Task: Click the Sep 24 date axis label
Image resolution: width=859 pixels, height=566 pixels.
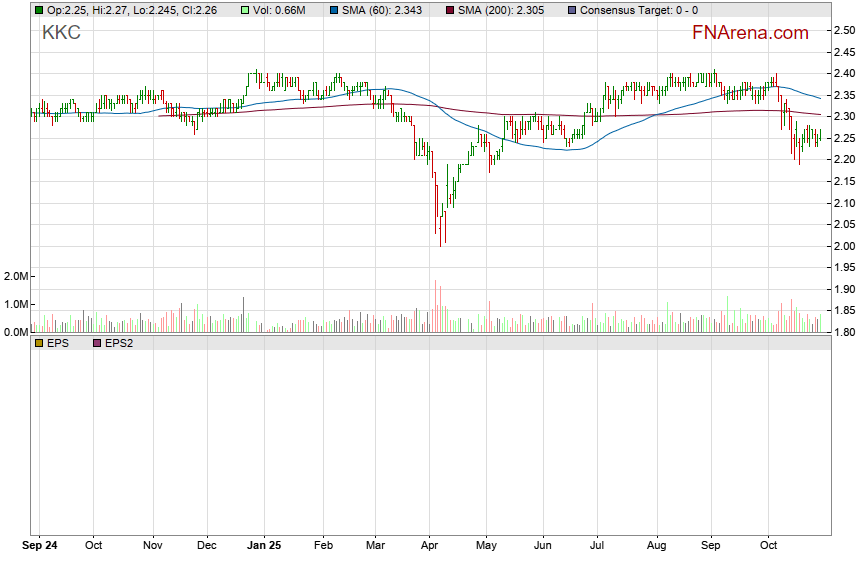Action: [x=39, y=547]
